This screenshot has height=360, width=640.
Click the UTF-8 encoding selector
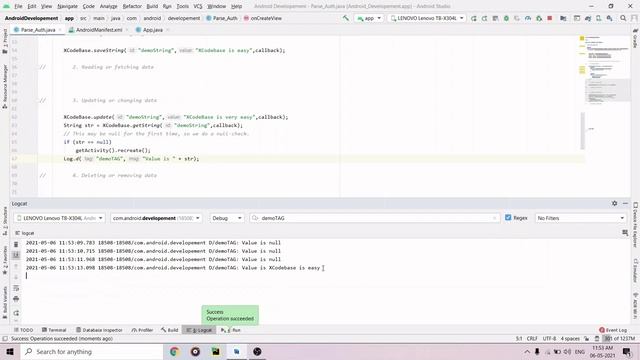[549, 339]
